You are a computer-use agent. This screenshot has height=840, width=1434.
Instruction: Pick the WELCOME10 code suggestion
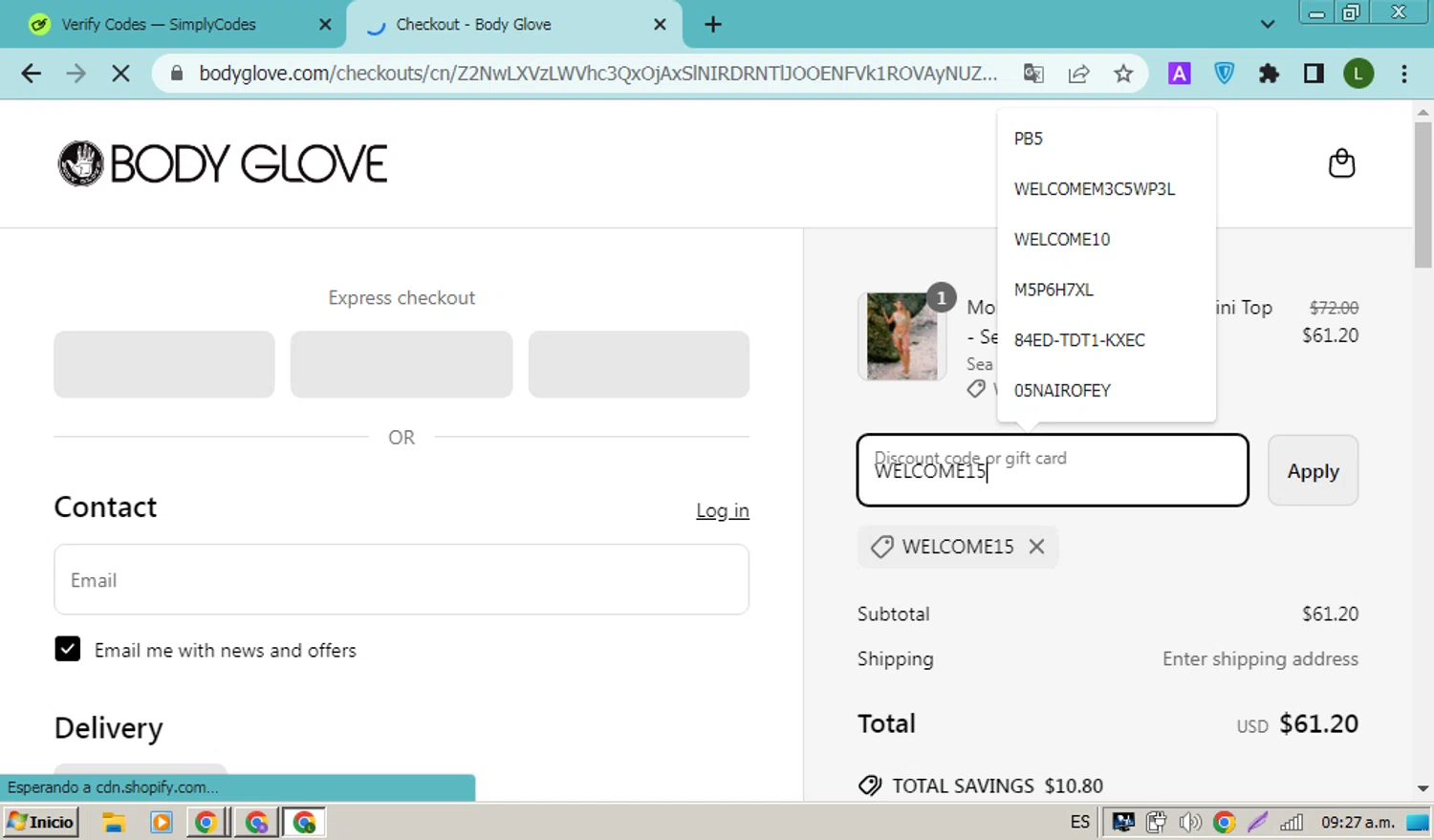pyautogui.click(x=1106, y=239)
